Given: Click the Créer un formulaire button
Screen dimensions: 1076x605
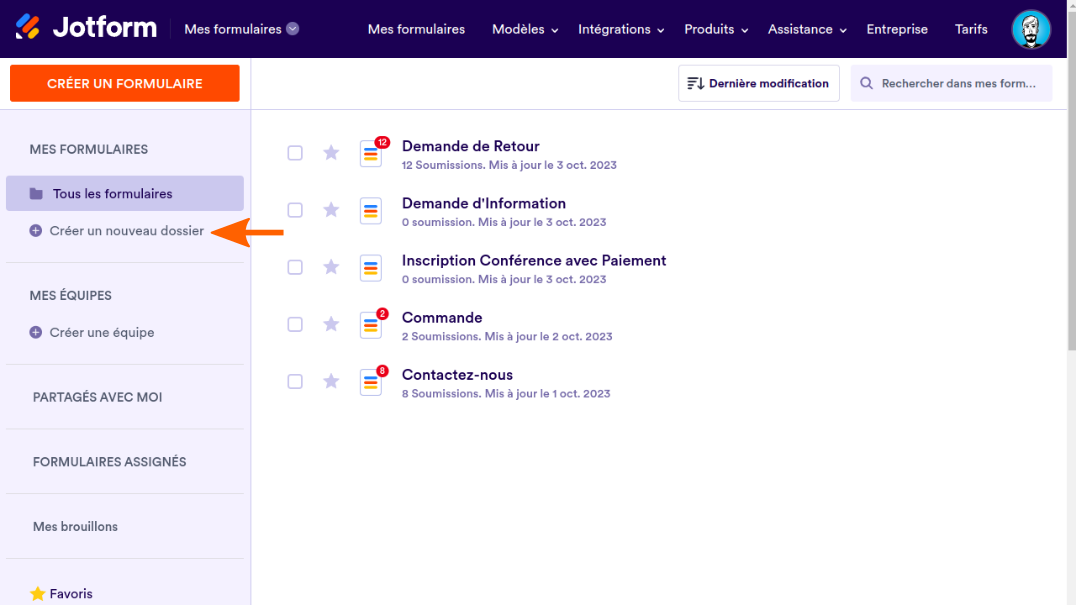Looking at the screenshot, I should (x=125, y=83).
